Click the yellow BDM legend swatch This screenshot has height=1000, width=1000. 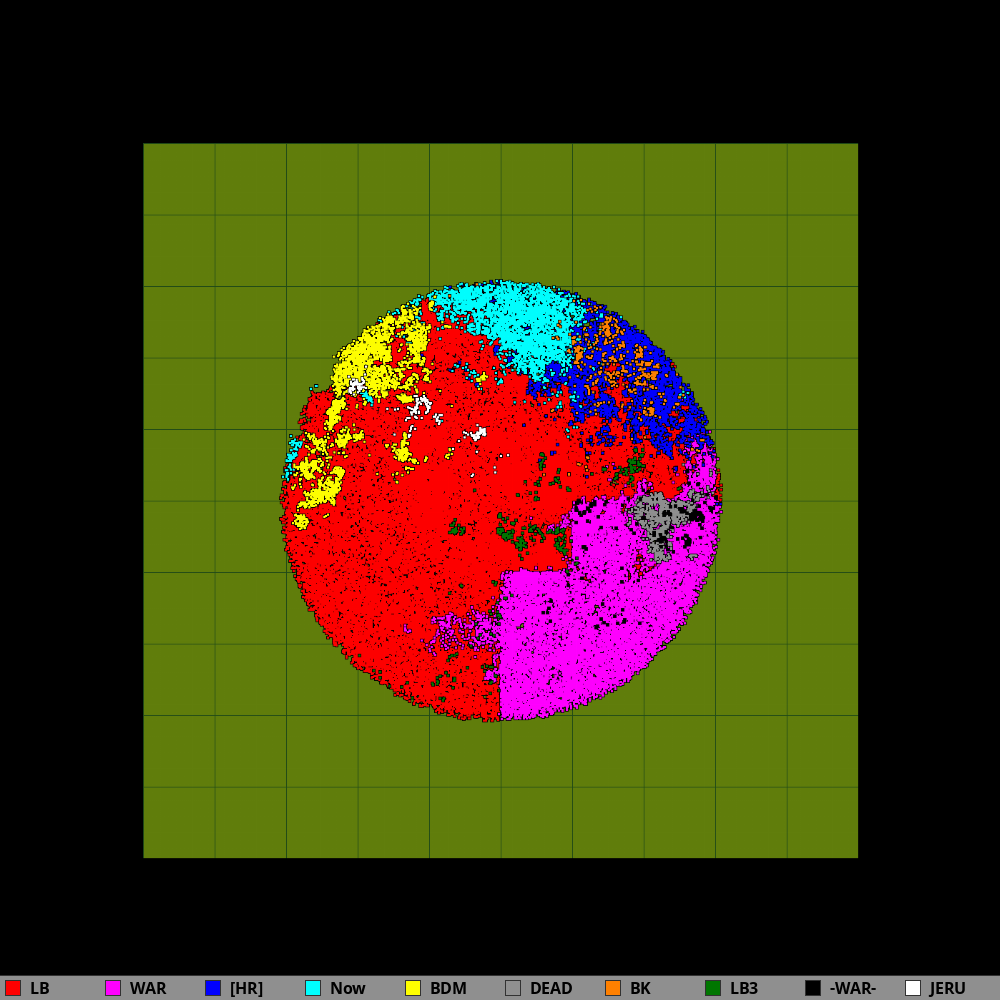(x=413, y=988)
